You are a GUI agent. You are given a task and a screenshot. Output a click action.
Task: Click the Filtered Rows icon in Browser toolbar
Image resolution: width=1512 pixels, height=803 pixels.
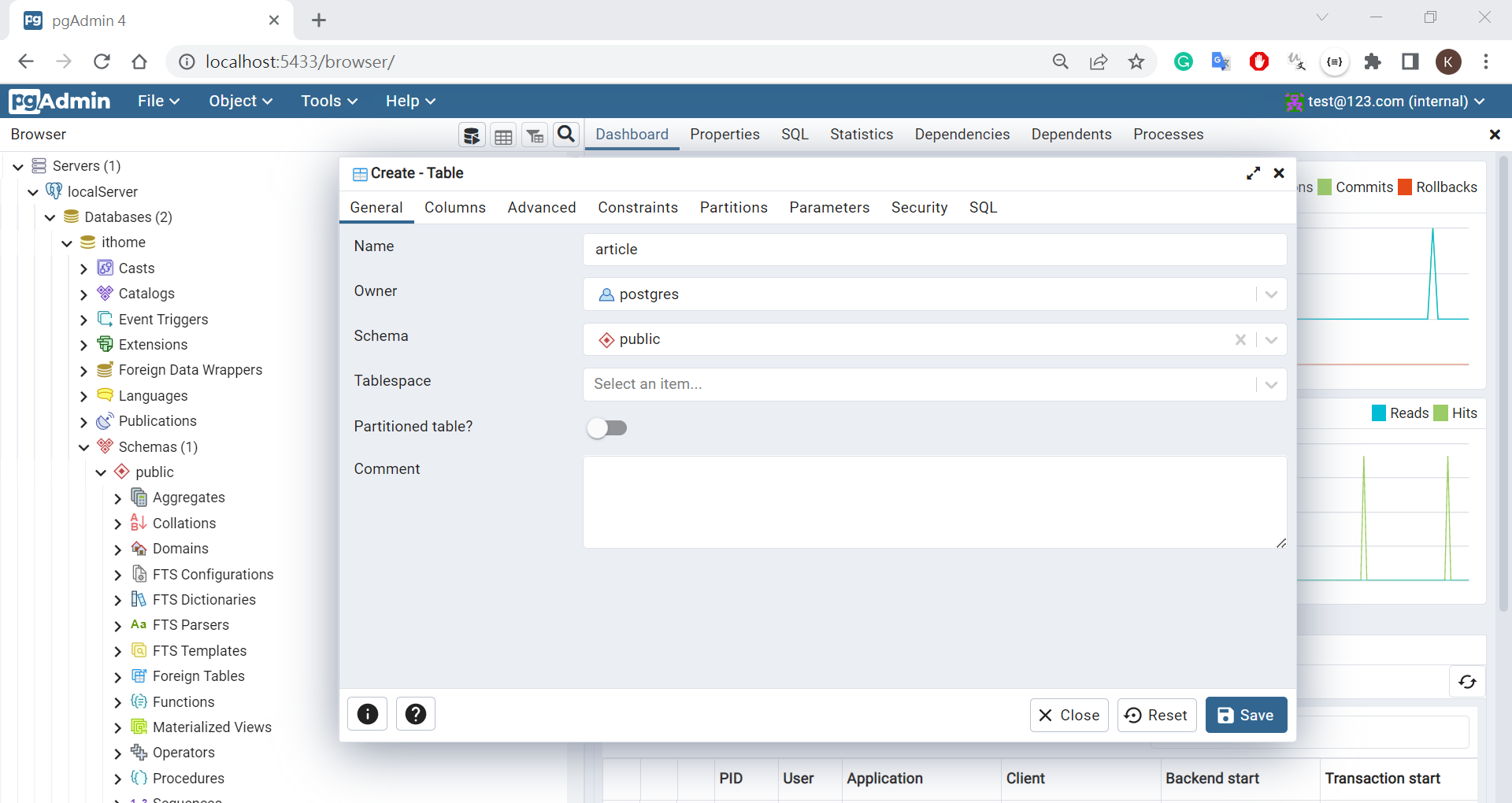point(535,135)
